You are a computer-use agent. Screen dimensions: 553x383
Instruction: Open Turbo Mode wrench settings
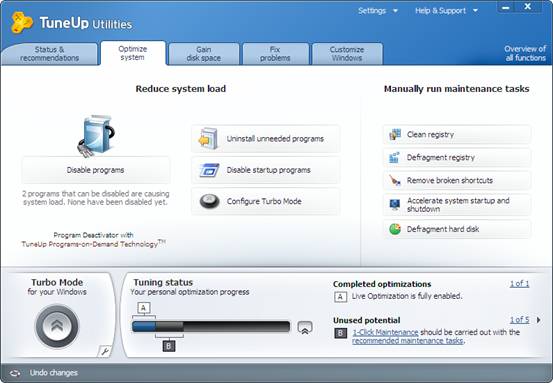(x=105, y=351)
